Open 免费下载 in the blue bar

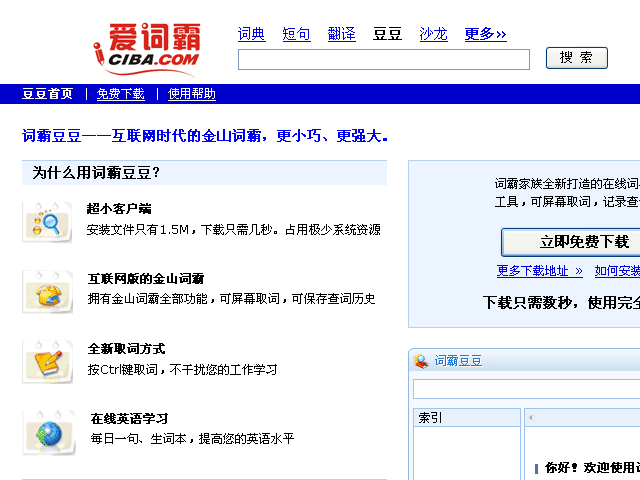click(120, 94)
